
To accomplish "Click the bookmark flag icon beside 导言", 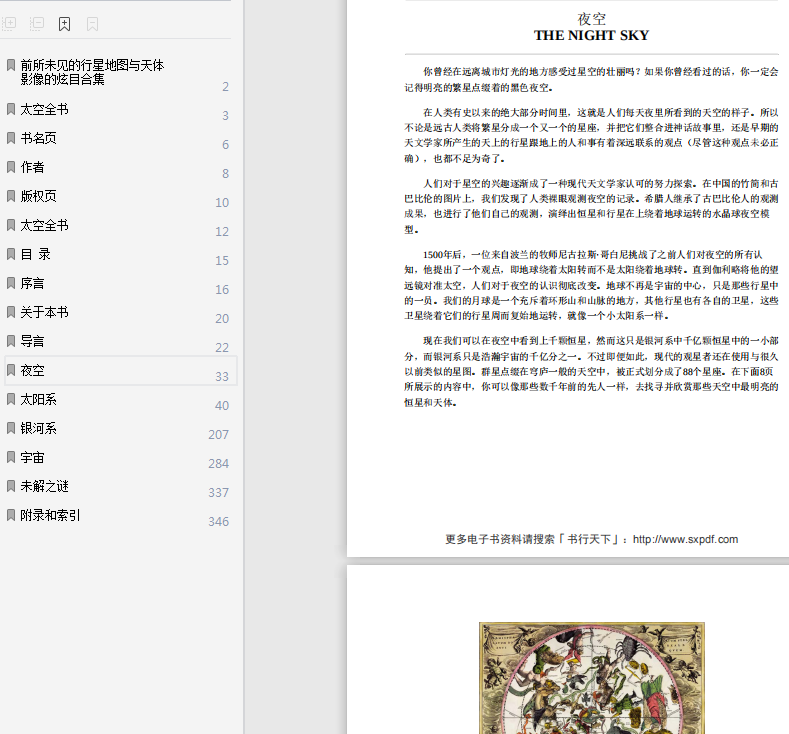I will point(11,341).
